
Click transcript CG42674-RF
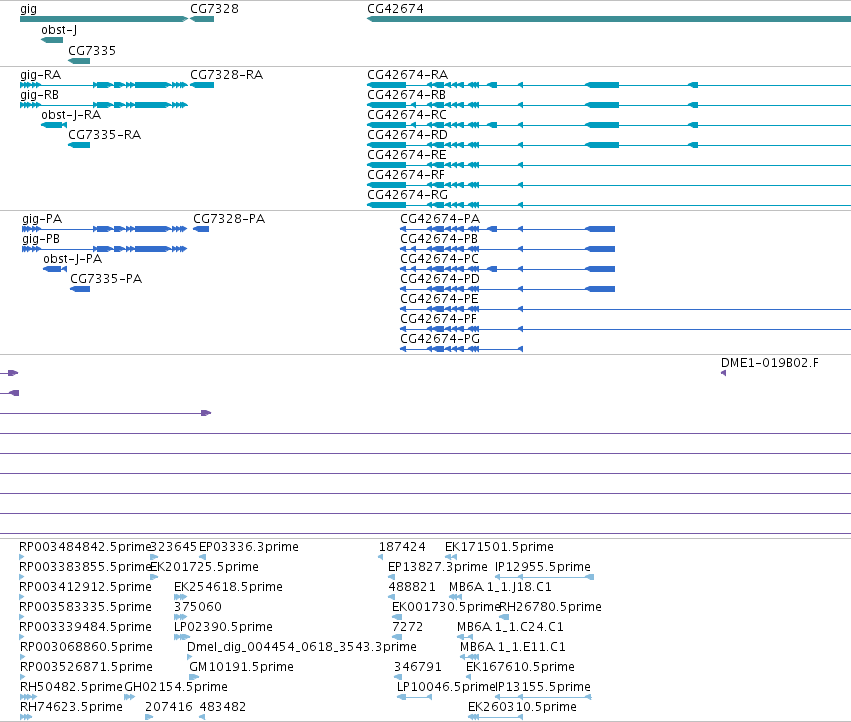[406, 175]
